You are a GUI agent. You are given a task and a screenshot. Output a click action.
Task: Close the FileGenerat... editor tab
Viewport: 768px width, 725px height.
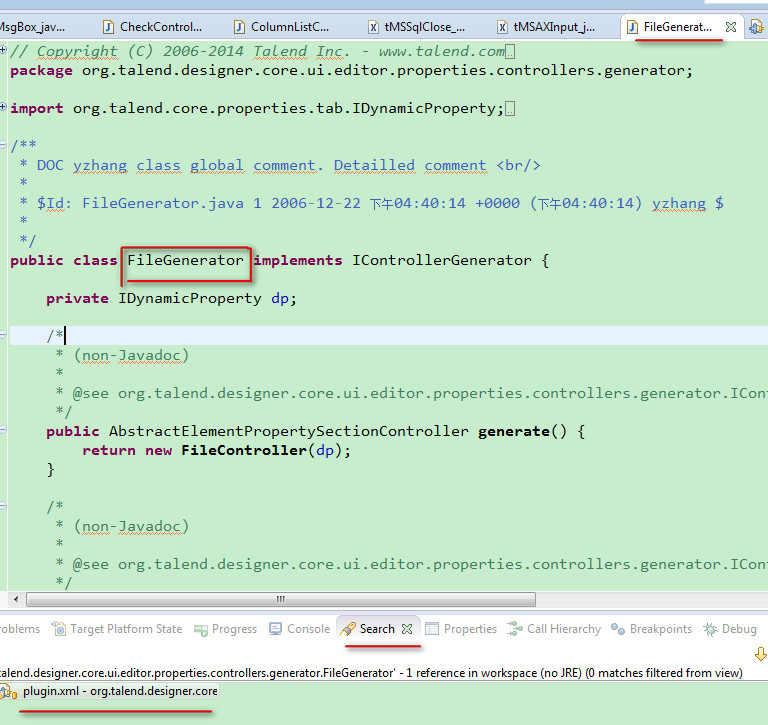[x=730, y=27]
